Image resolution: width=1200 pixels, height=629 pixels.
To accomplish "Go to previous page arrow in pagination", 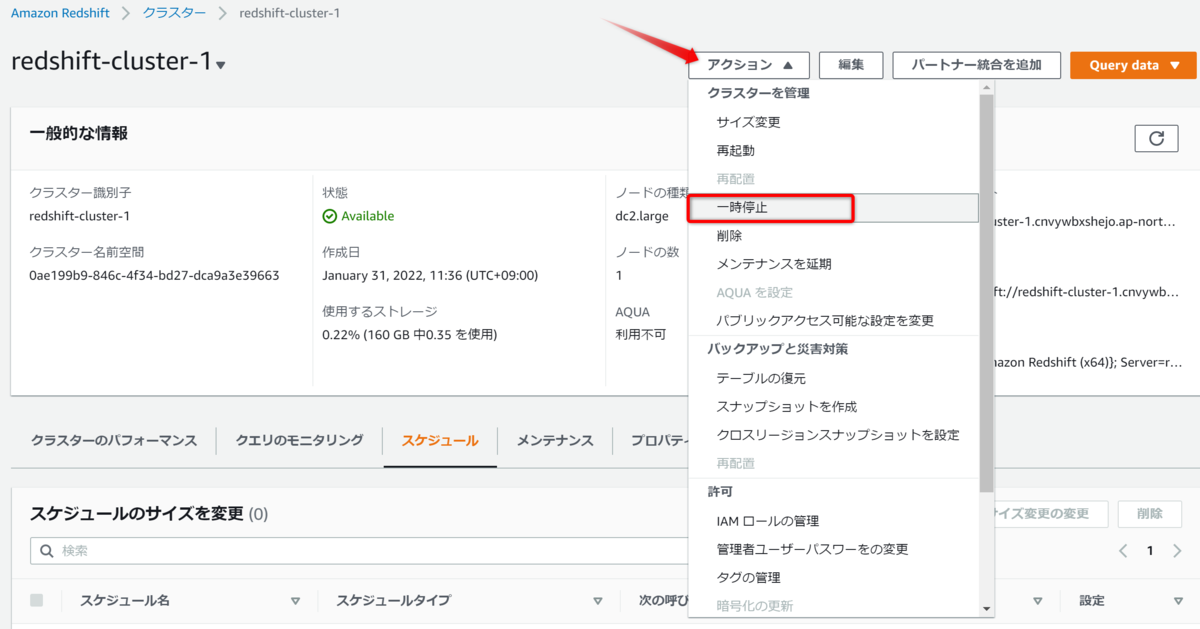I will tap(1124, 551).
